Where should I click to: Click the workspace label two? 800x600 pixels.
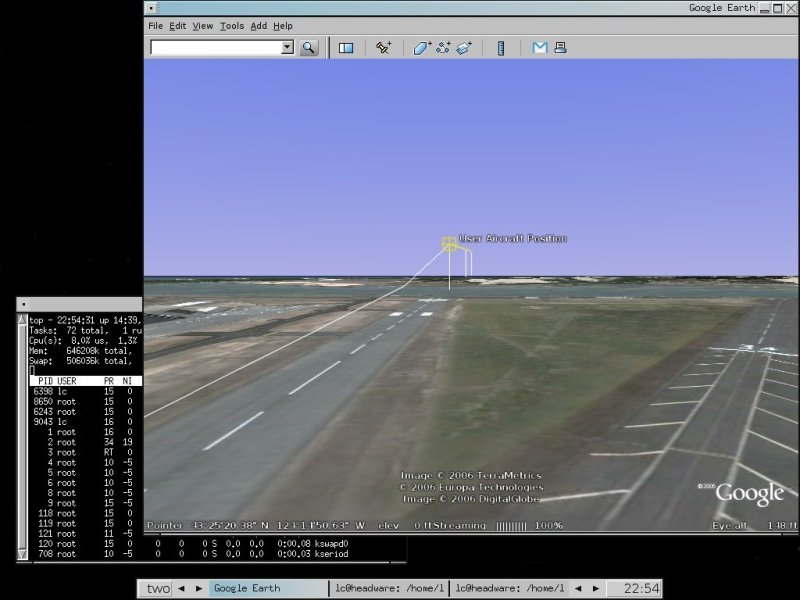tap(158, 589)
